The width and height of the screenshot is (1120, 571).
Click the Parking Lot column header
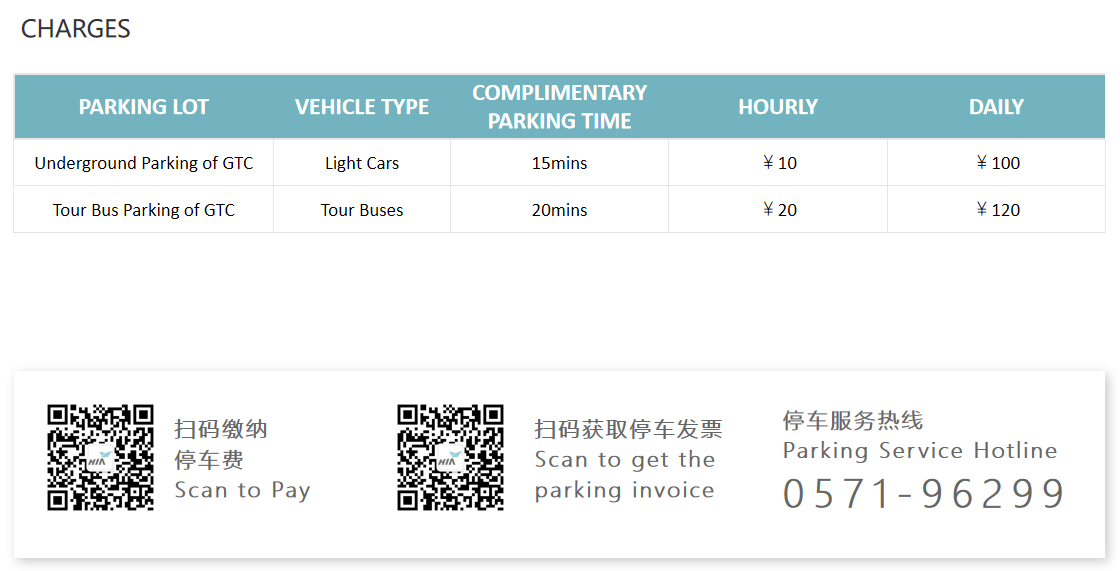[x=144, y=107]
